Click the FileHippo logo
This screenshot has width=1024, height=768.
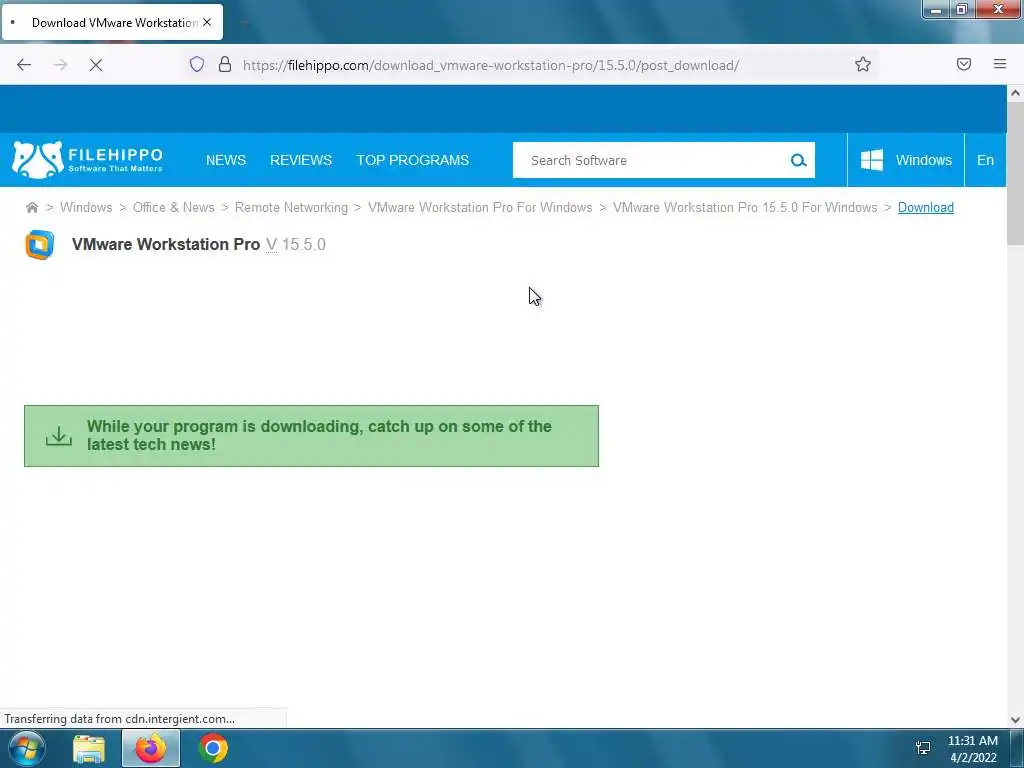tap(88, 160)
